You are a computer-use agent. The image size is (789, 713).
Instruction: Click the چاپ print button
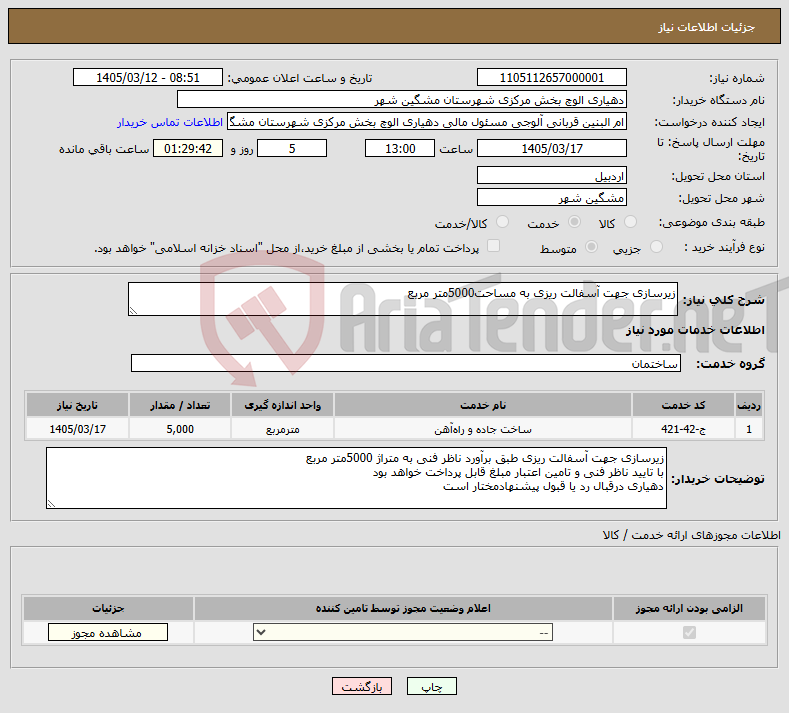click(432, 686)
